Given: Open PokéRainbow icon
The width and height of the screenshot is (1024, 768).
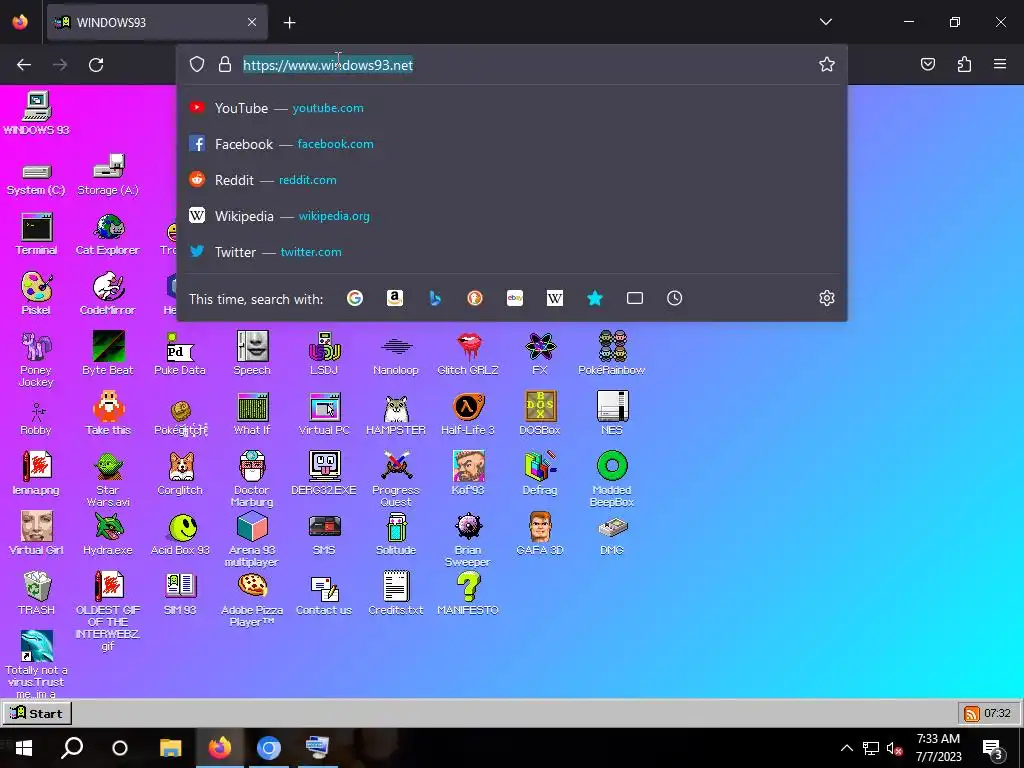Looking at the screenshot, I should 612,347.
